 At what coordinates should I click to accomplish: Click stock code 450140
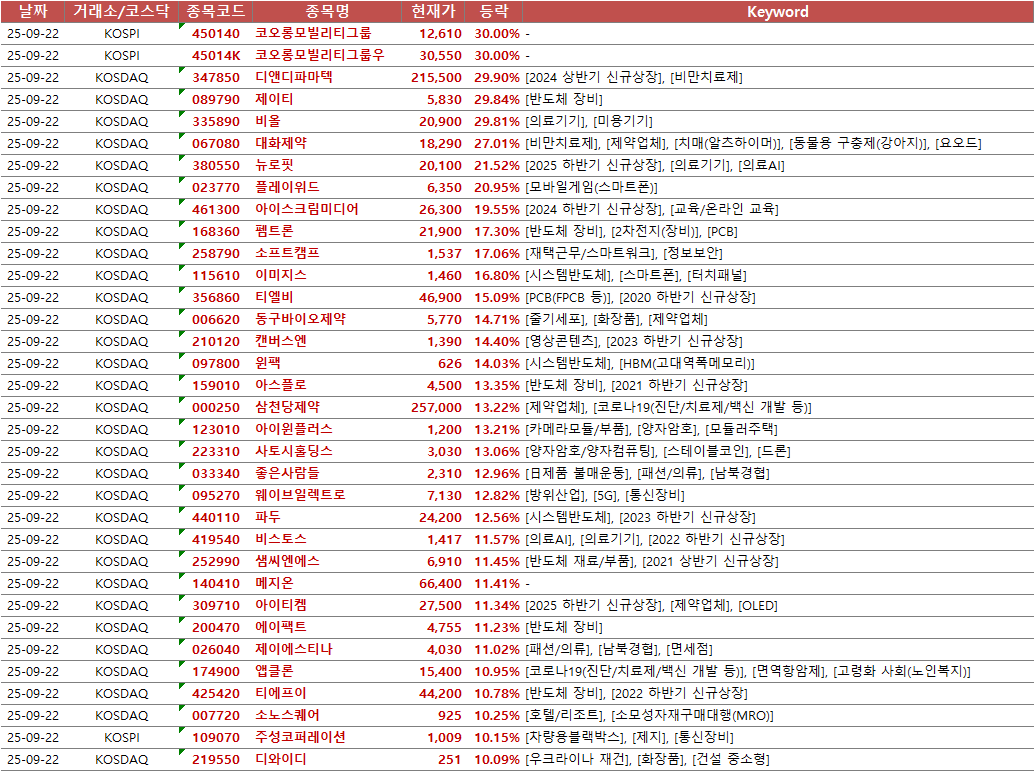[x=216, y=34]
